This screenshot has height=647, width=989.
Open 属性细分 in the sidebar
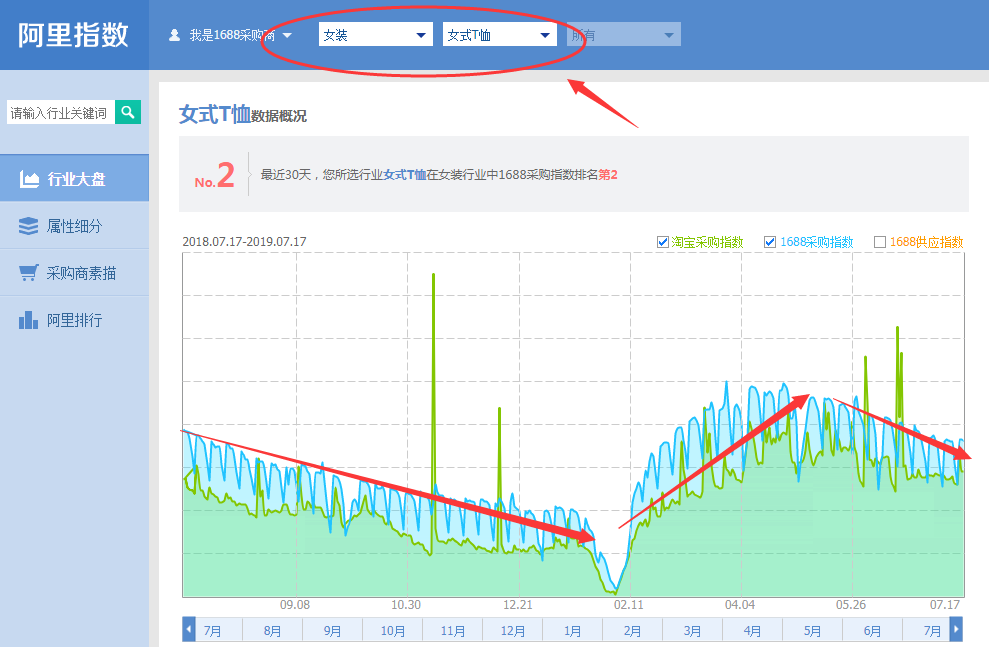tap(74, 226)
